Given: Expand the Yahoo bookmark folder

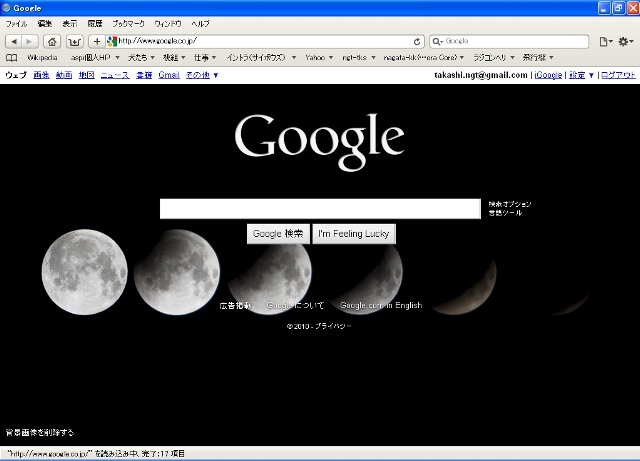Looking at the screenshot, I should [319, 58].
